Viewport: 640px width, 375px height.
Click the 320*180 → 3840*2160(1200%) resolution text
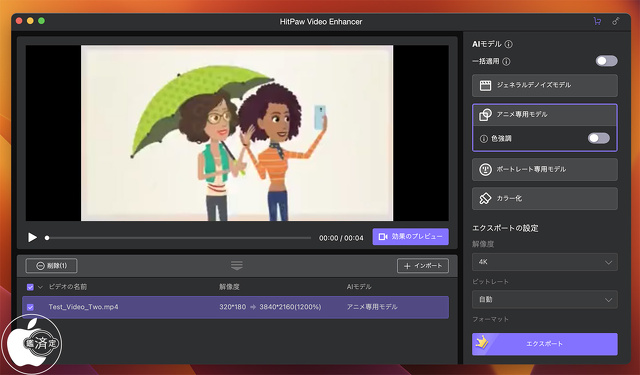(x=270, y=307)
